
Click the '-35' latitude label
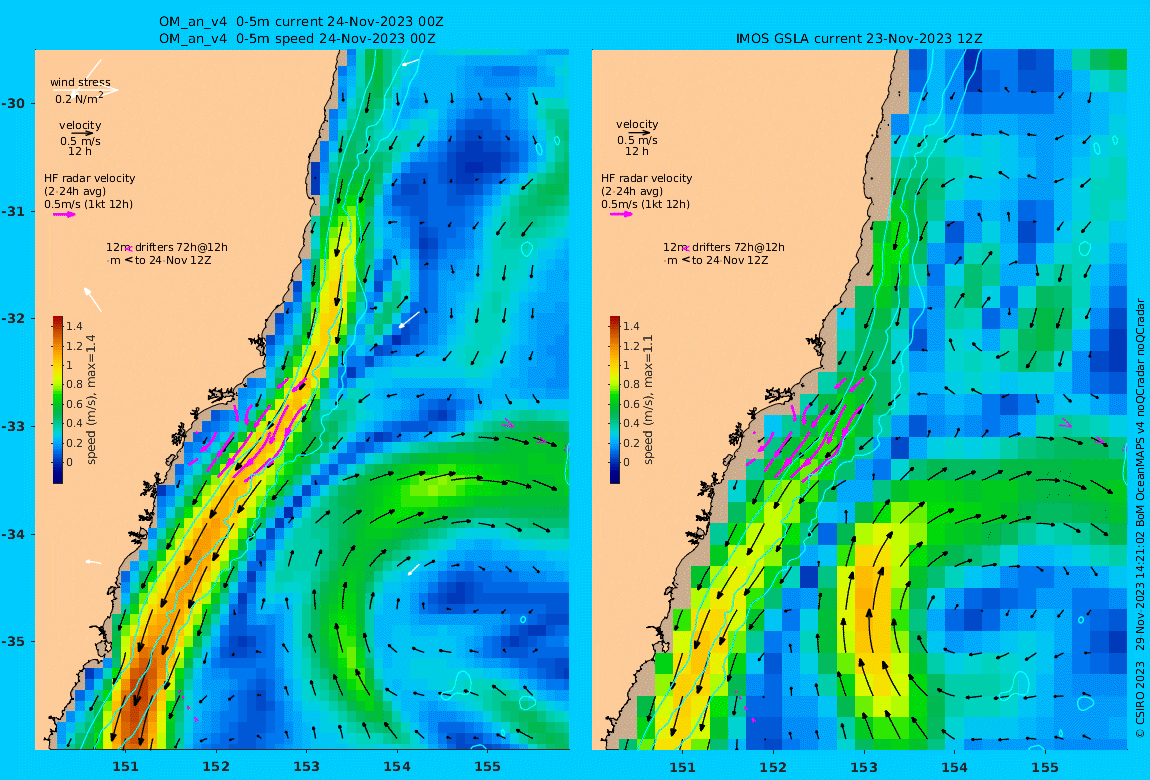click(14, 641)
